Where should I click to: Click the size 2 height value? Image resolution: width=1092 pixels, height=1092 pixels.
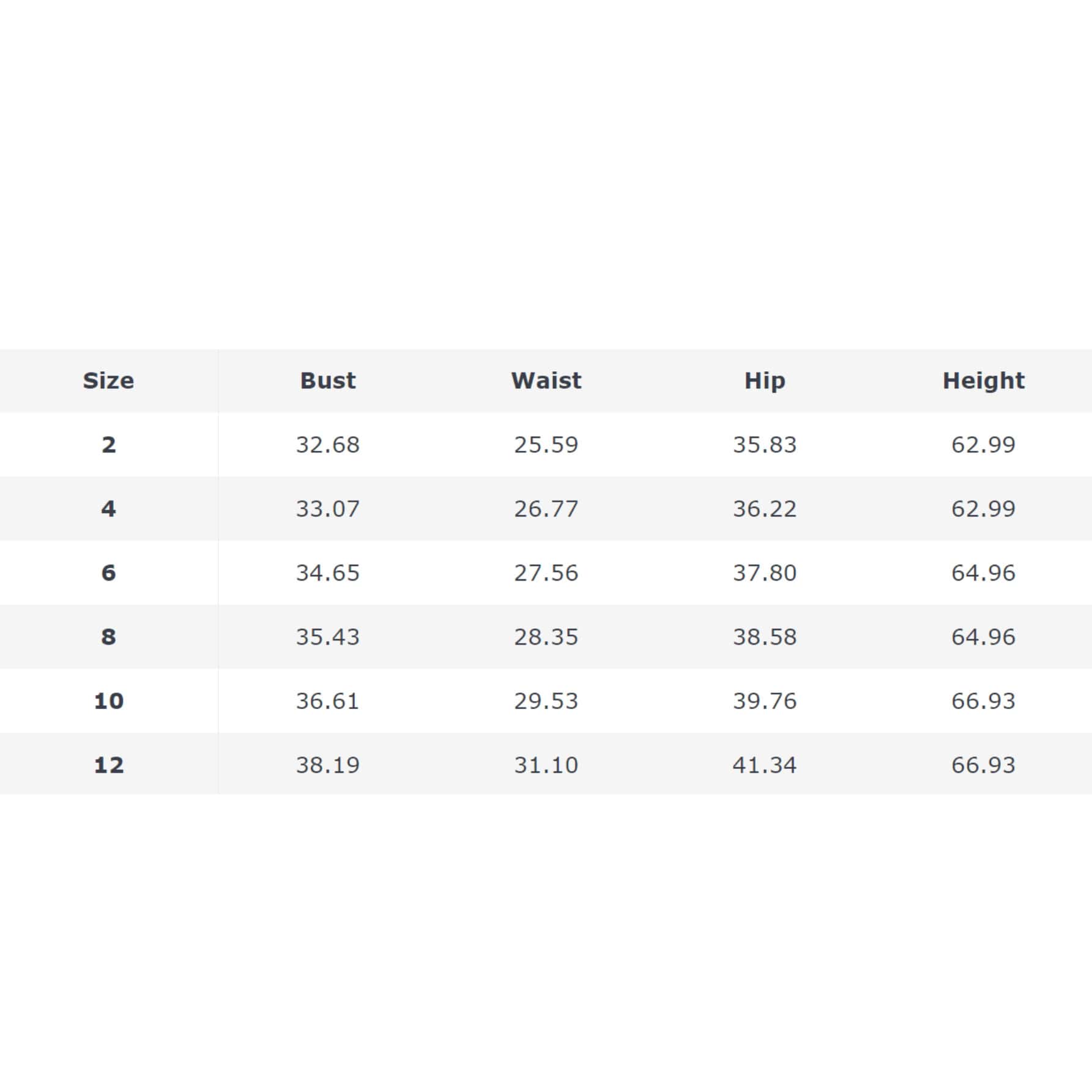(x=983, y=445)
